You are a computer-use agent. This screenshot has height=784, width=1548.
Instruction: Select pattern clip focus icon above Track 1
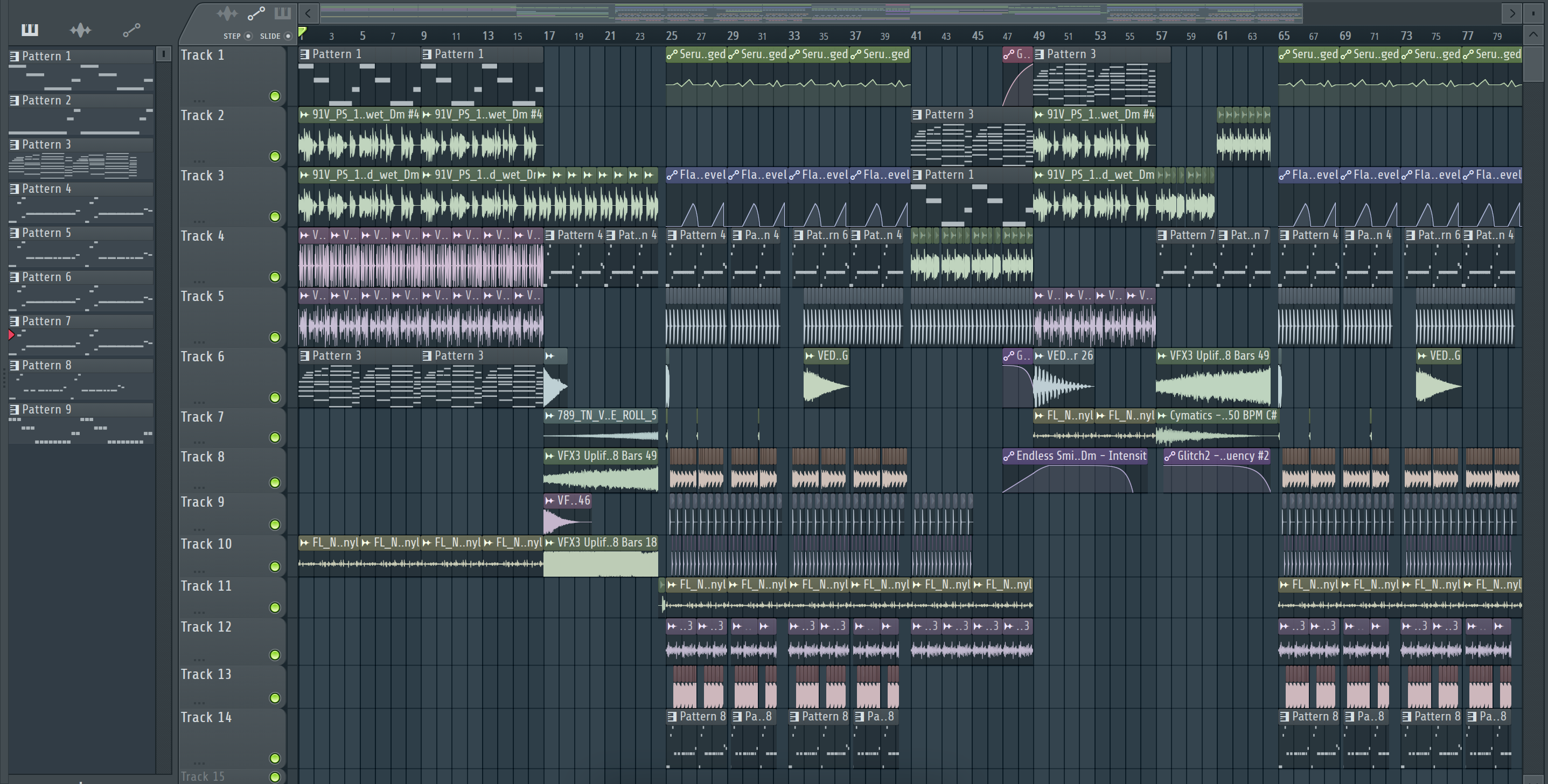point(282,12)
